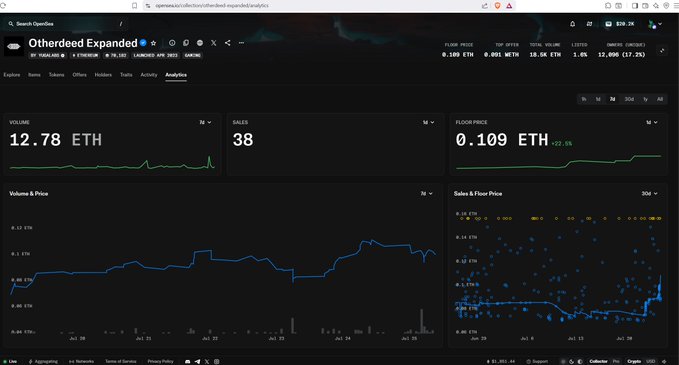The image size is (679, 365).
Task: Click the Search OpenSea field
Action: 66,24
